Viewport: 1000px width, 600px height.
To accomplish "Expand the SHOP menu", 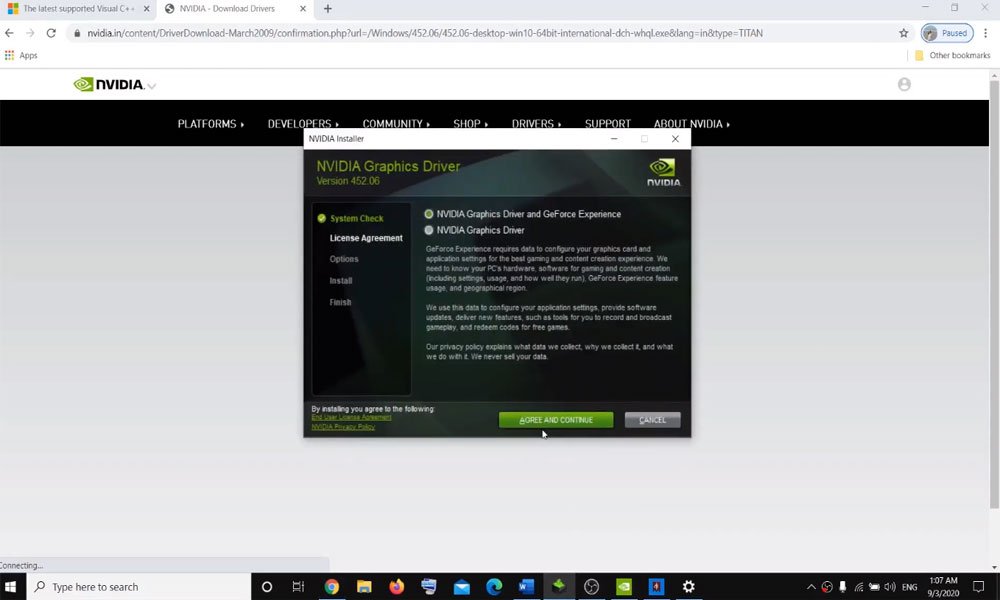I will coord(470,124).
